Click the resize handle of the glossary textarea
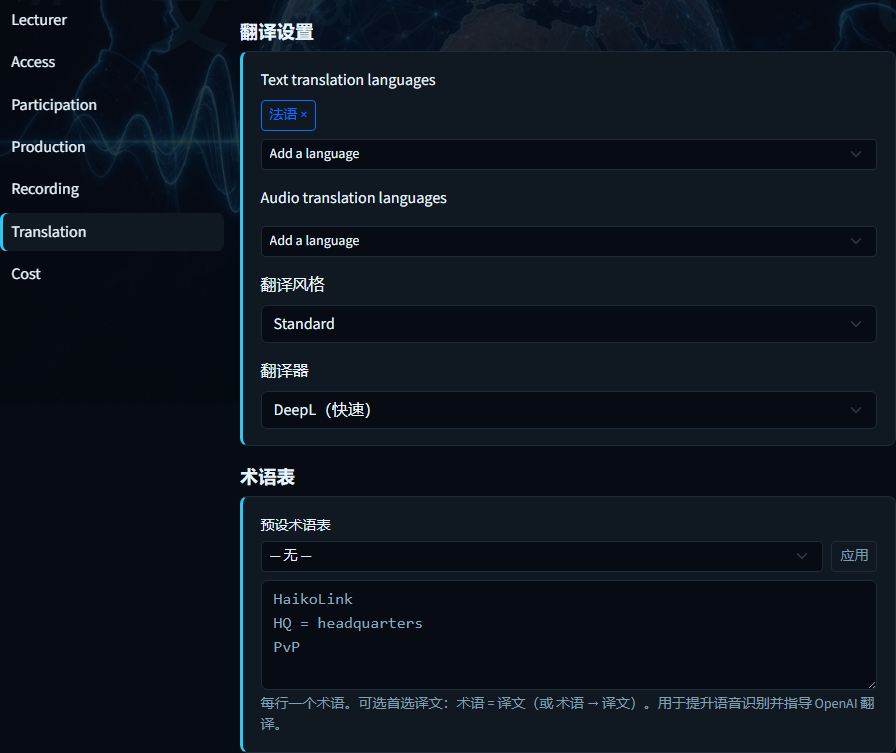Viewport: 896px width, 753px height. coord(871,684)
